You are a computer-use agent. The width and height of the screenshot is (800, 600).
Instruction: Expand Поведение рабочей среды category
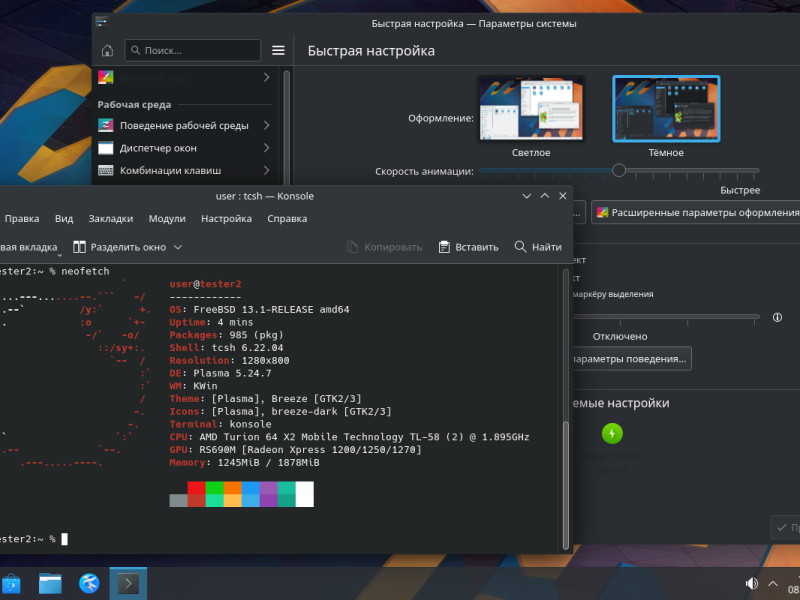[x=184, y=126]
